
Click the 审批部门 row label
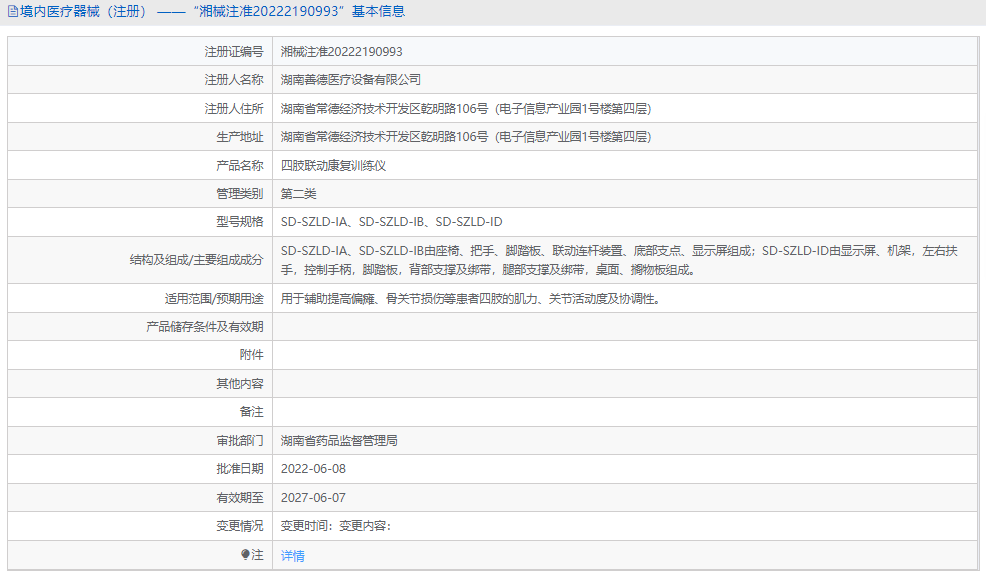click(240, 441)
